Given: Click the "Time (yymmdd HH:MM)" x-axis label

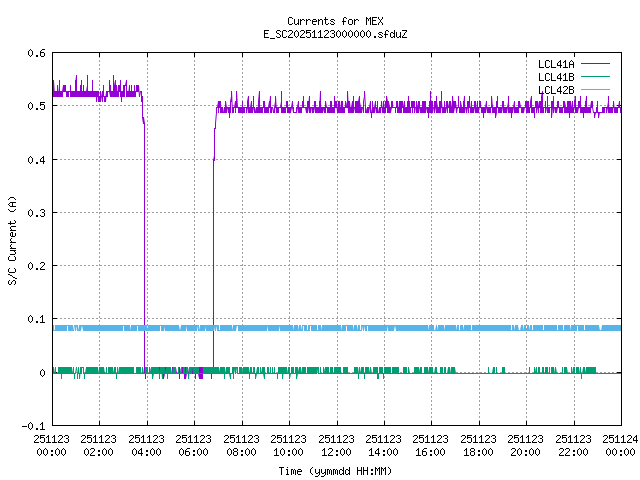Looking at the screenshot, I should (335, 469).
